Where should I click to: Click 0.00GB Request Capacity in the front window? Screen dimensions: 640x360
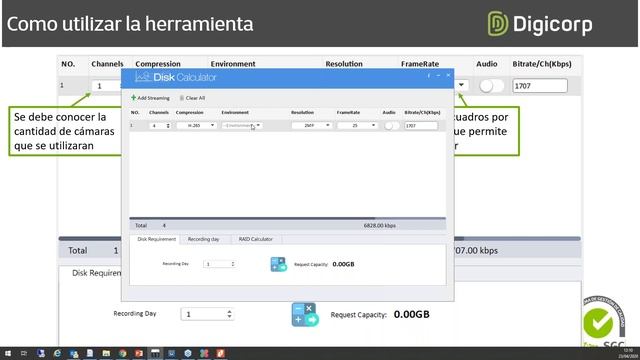343,264
